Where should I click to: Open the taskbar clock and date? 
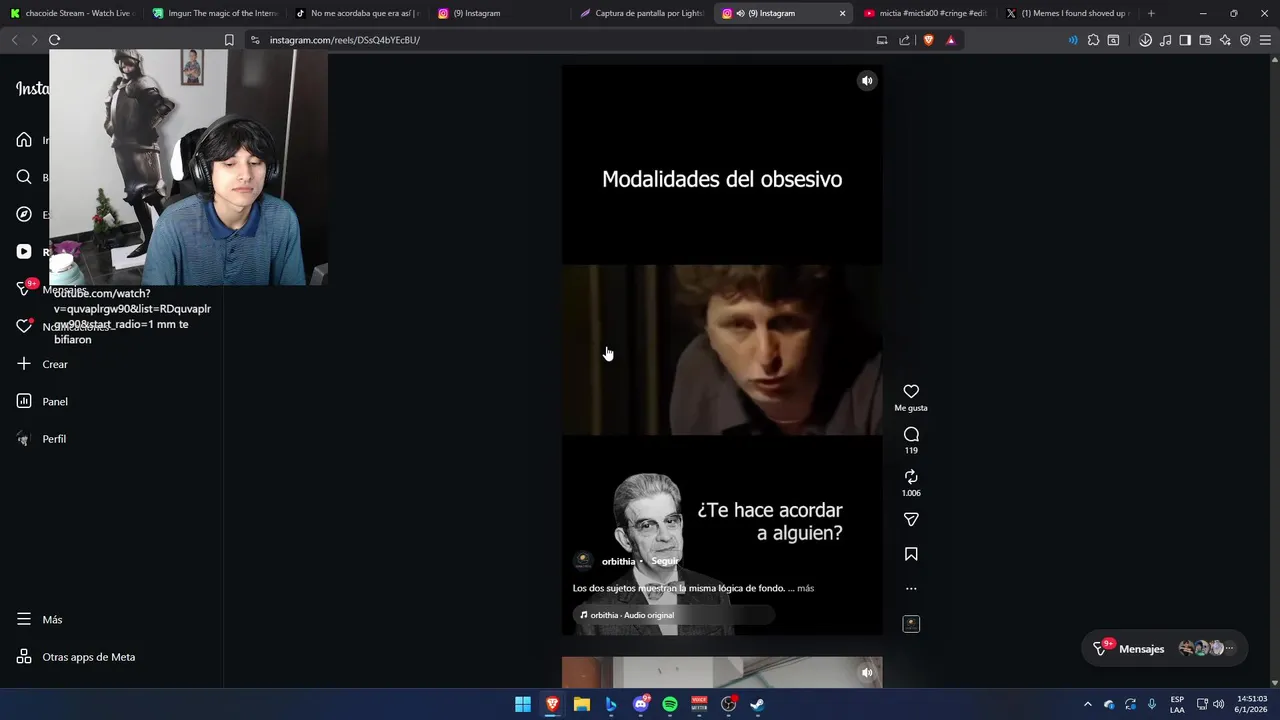coord(1252,704)
